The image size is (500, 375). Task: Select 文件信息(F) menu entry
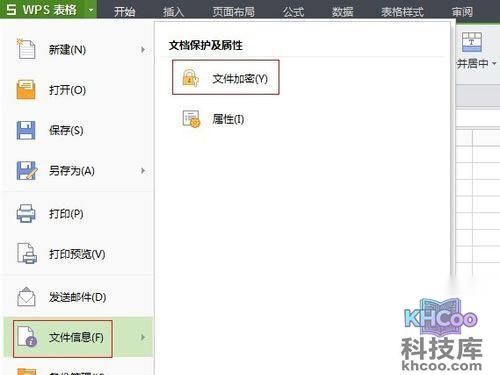[78, 337]
